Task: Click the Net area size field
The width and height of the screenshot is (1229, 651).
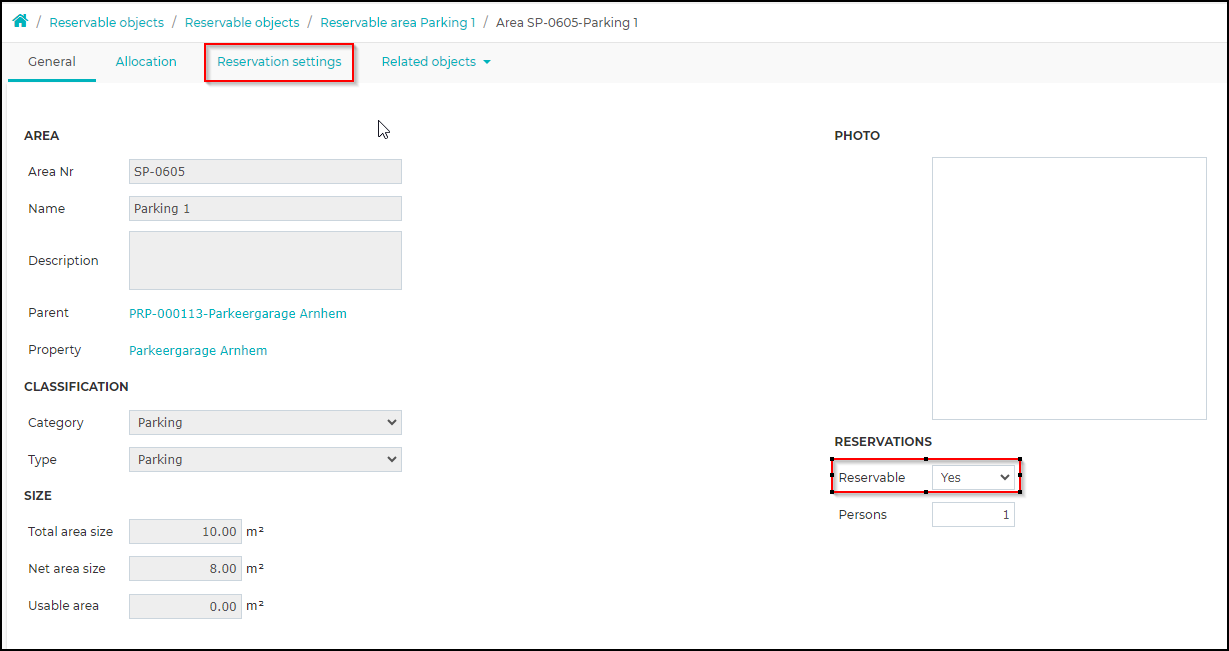Action: coord(185,569)
